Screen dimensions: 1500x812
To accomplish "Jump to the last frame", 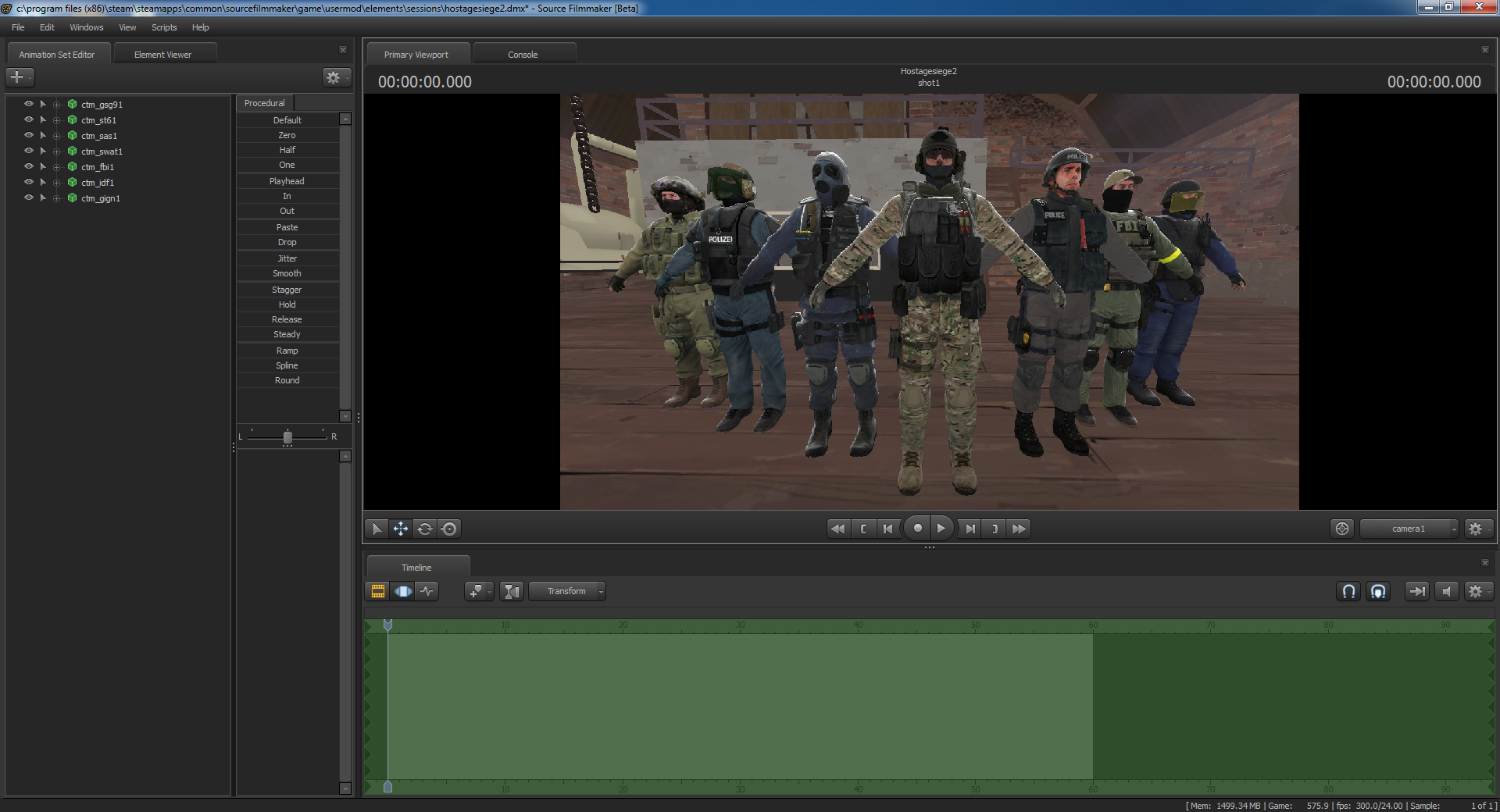I will [1019, 529].
